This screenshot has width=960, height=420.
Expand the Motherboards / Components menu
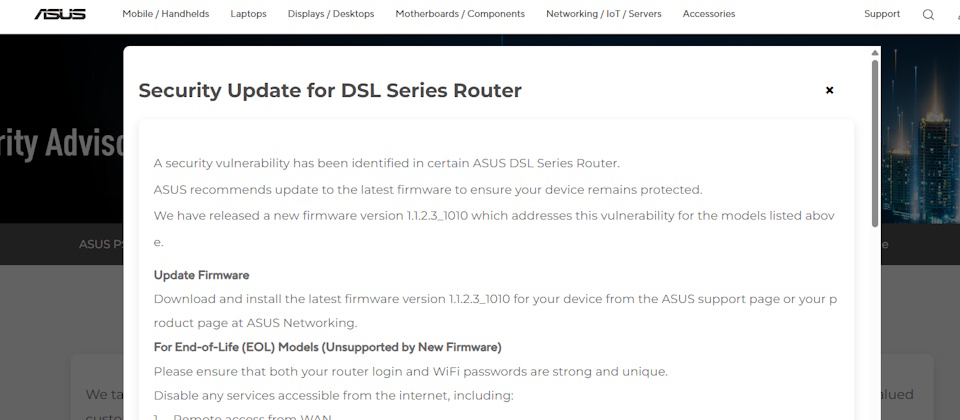point(460,14)
